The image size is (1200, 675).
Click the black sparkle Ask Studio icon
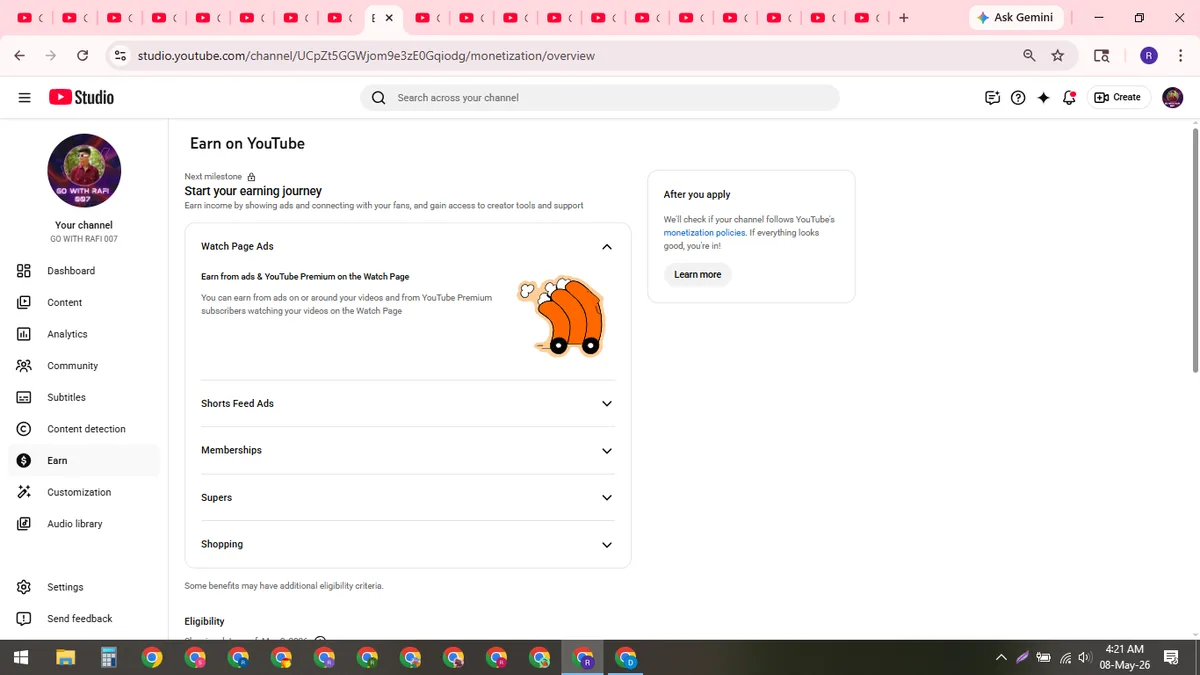[x=1043, y=97]
